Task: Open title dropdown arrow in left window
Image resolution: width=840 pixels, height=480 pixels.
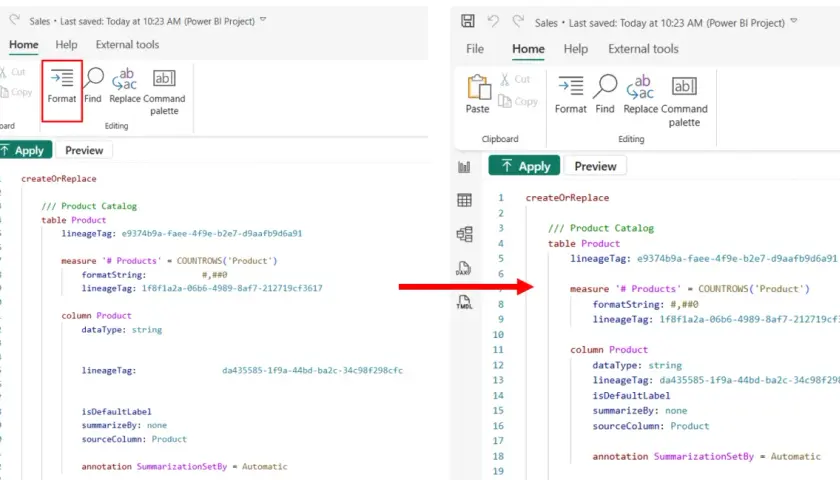Action: pyautogui.click(x=263, y=20)
